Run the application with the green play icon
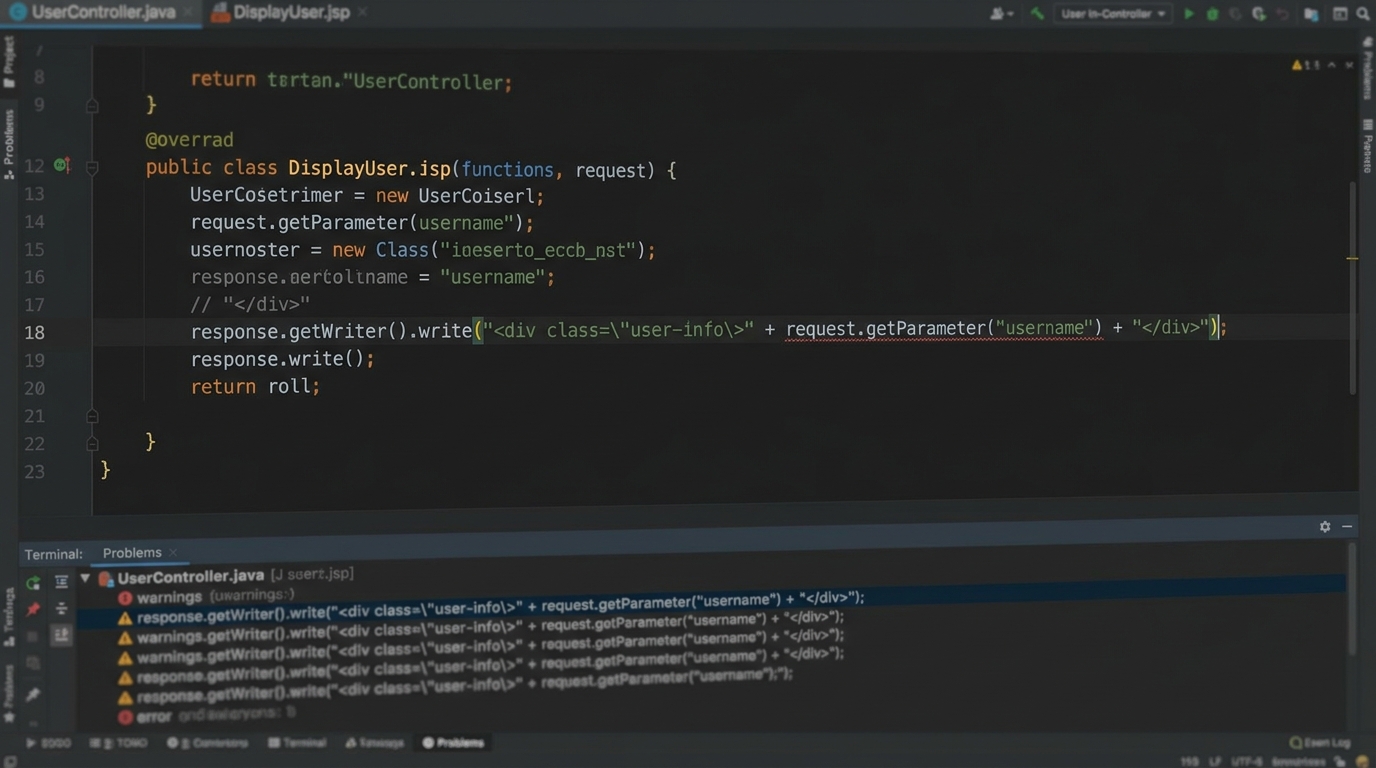 pos(1189,14)
